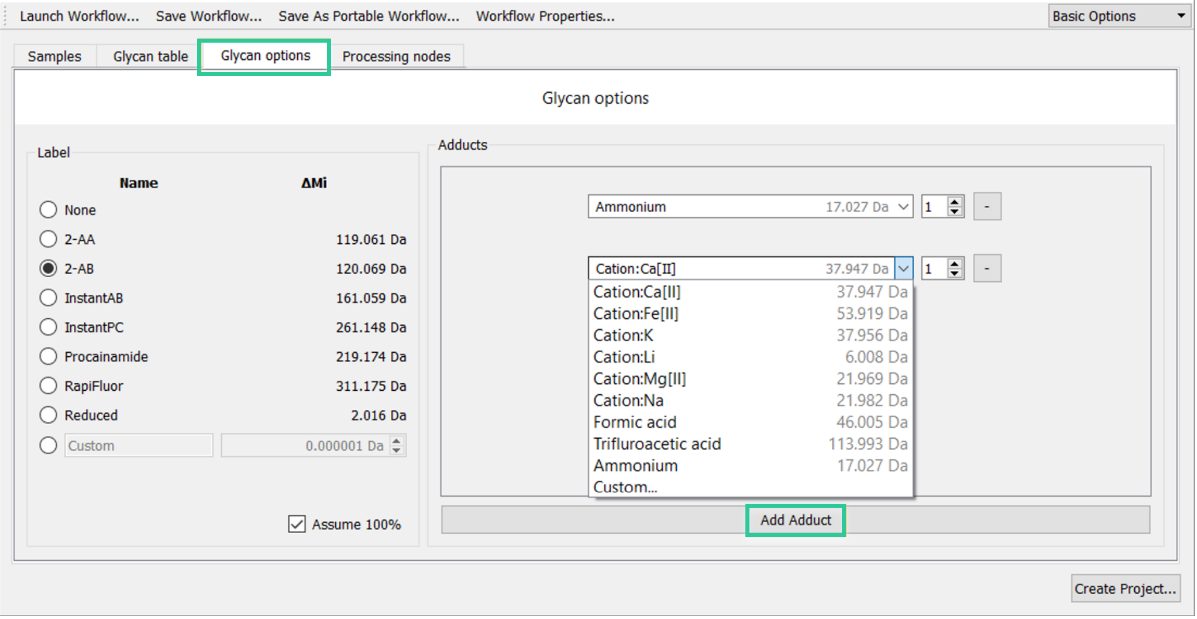Decrease custom mass with down arrow
This screenshot has height=619, width=1197.
click(x=396, y=451)
